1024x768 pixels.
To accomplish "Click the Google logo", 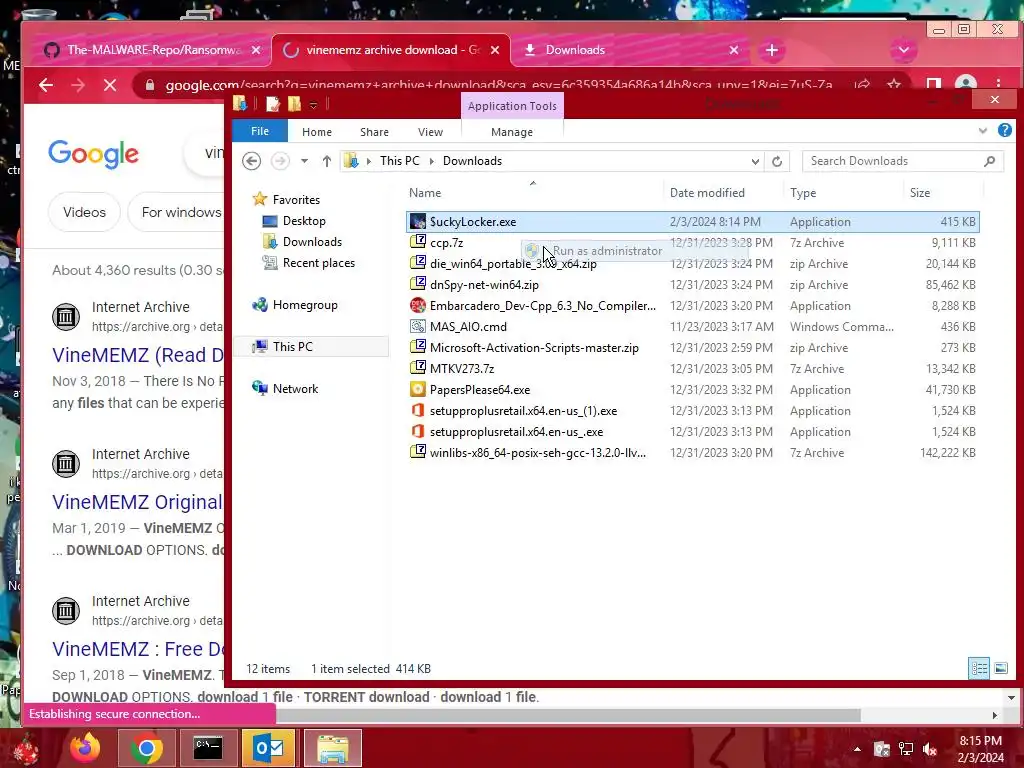I will 93,154.
